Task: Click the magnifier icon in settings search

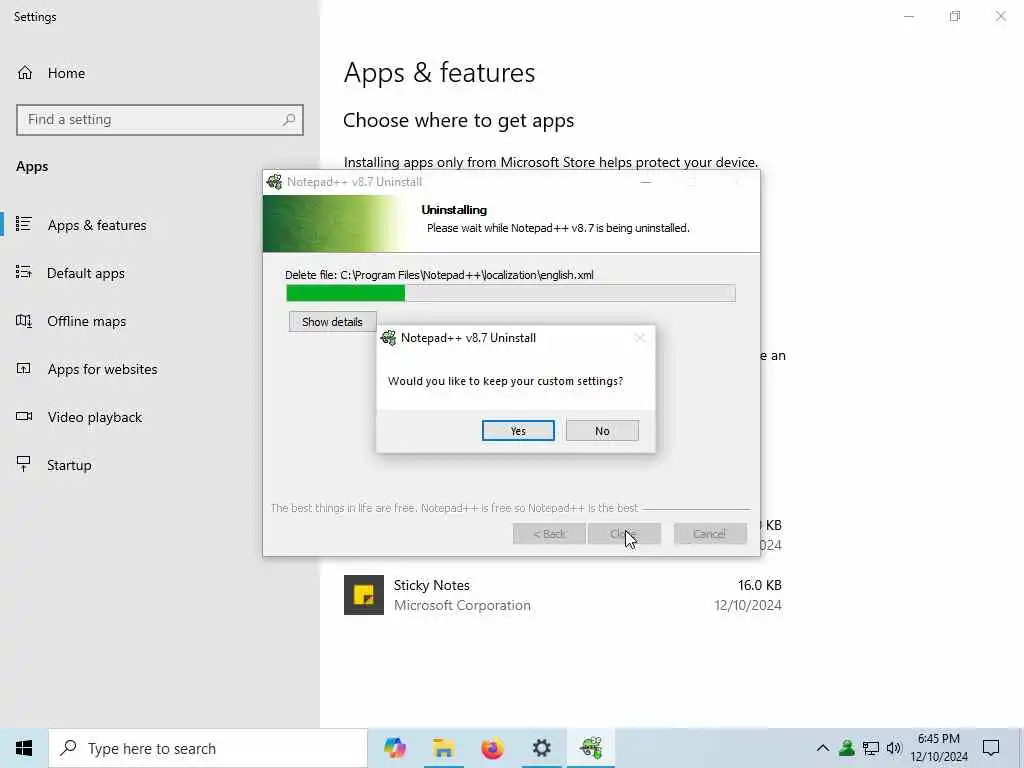Action: tap(289, 120)
